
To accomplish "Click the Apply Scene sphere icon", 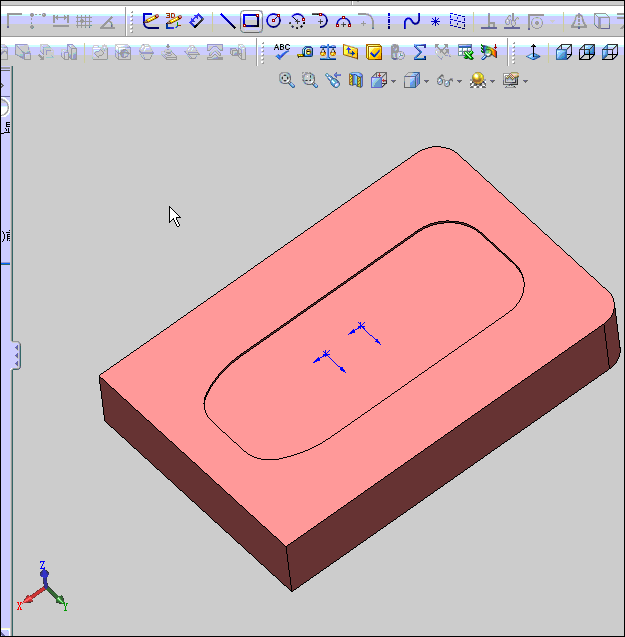I will [478, 80].
